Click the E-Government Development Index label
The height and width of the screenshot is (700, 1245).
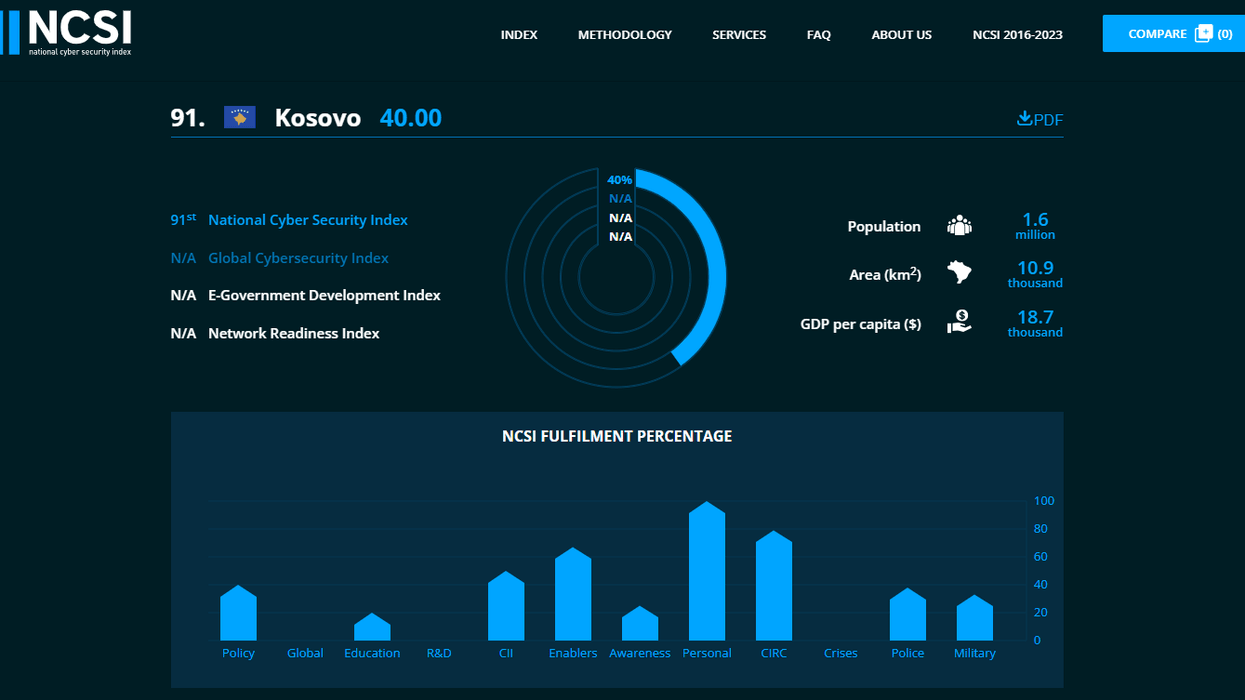click(324, 296)
